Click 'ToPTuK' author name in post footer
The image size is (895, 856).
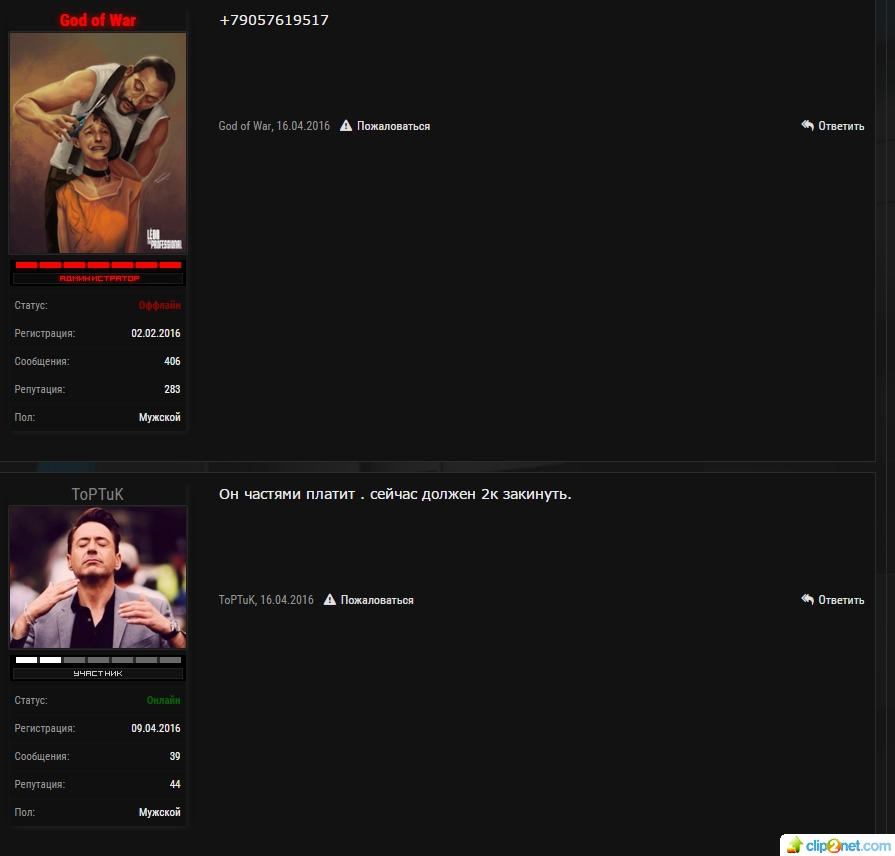[237, 600]
